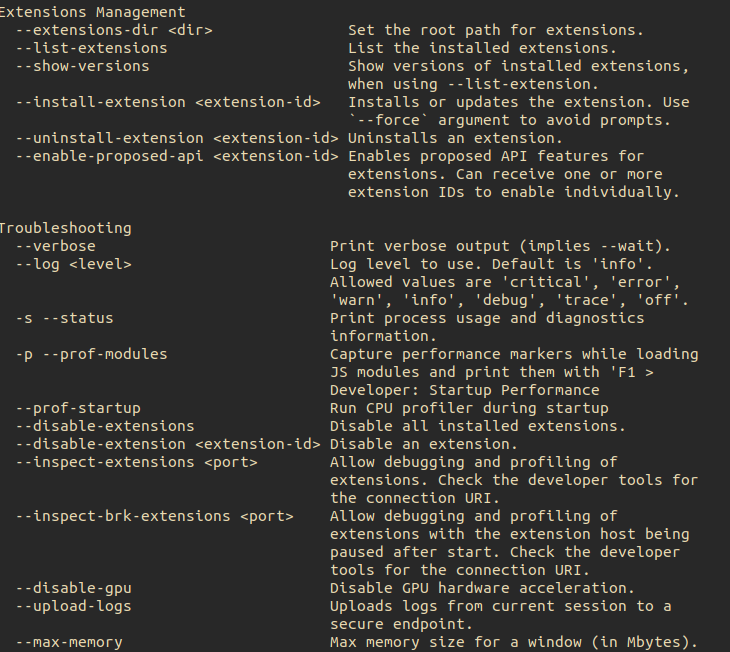Viewport: 730px width, 652px height.
Task: Click the --disable-extensions option text
Action: tap(105, 426)
